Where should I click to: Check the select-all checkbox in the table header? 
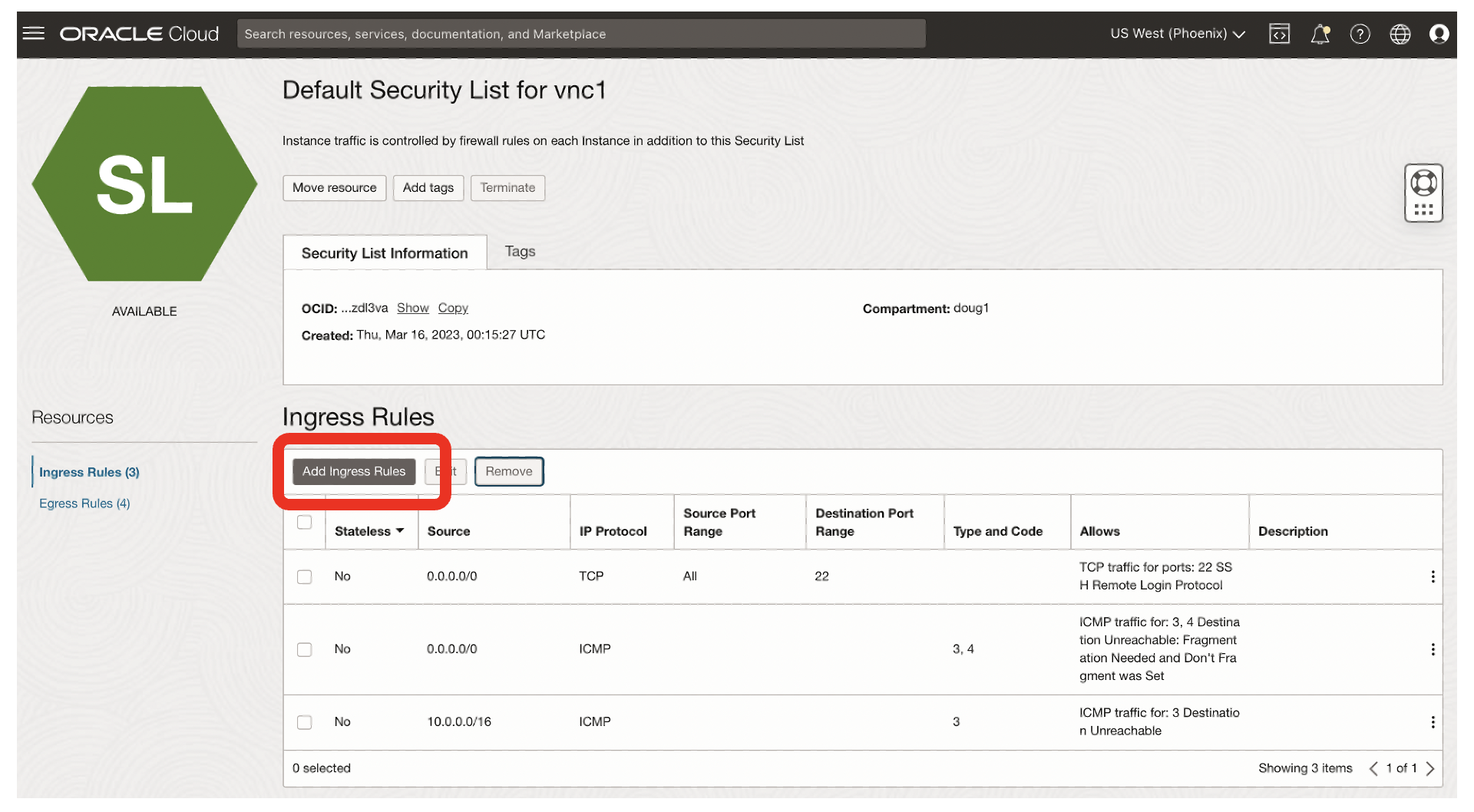[x=304, y=521]
